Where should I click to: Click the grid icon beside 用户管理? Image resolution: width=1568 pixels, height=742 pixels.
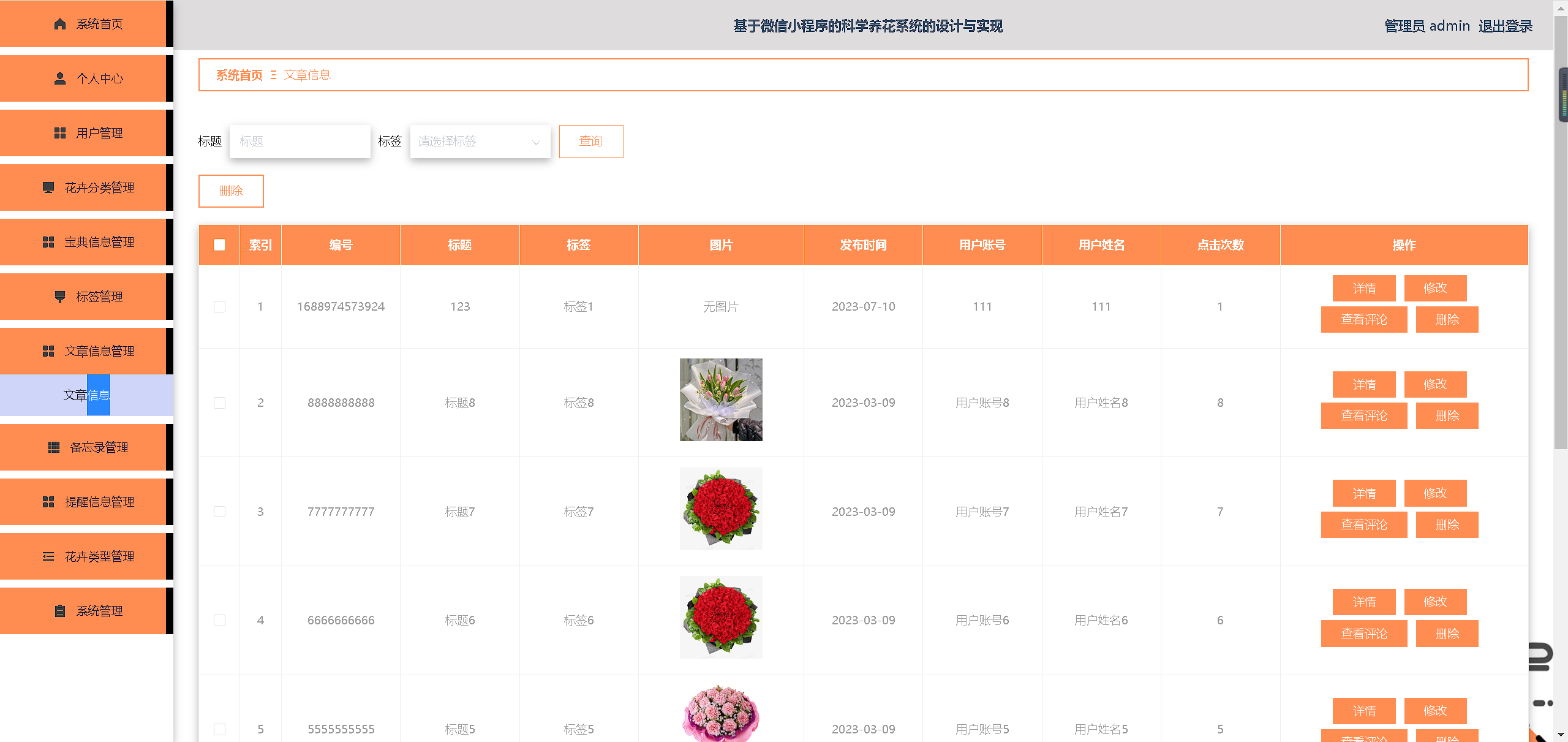pyautogui.click(x=60, y=133)
